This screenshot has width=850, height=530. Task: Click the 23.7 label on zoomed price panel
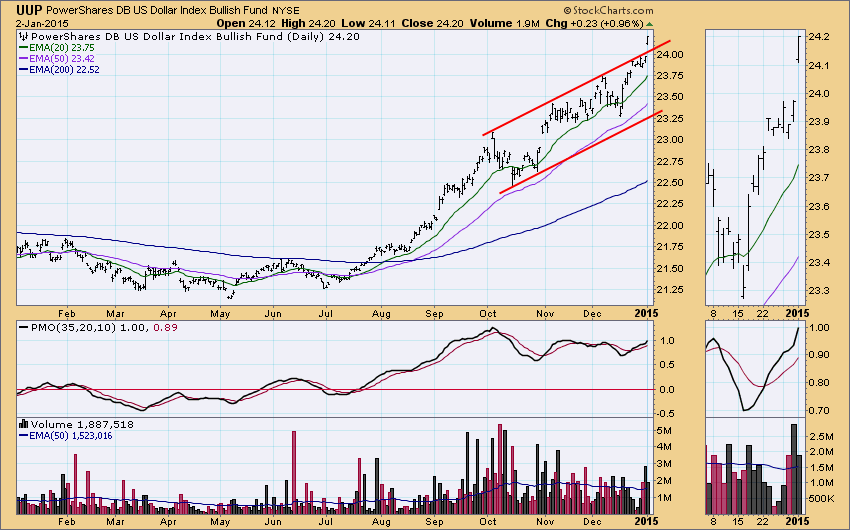[x=818, y=178]
